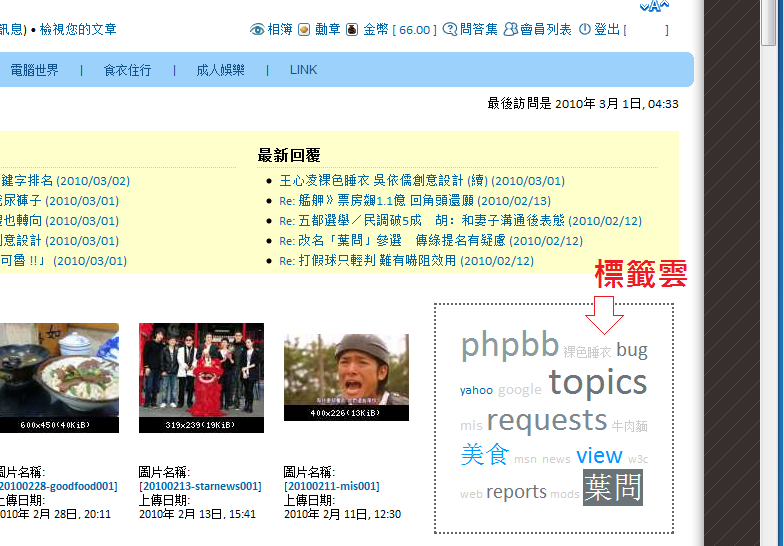Open the 電腦世界 navigation item

tap(34, 70)
